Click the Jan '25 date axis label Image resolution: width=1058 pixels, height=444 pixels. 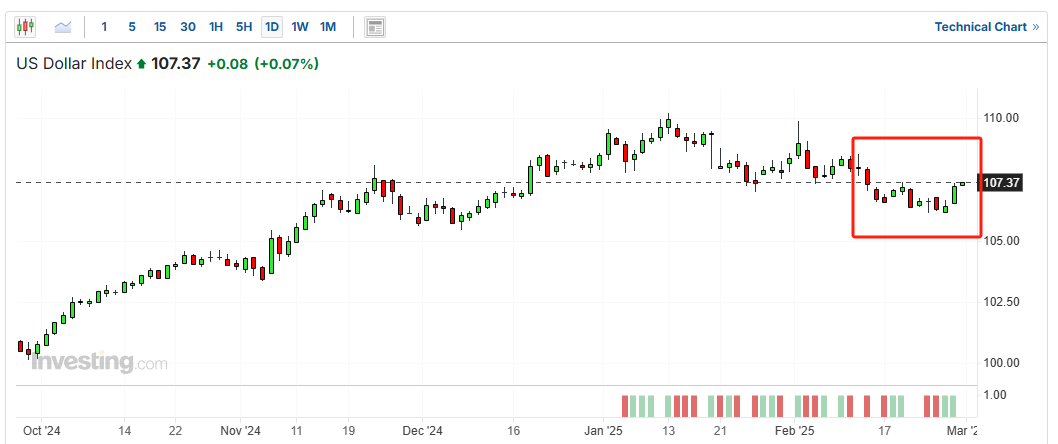coord(603,430)
